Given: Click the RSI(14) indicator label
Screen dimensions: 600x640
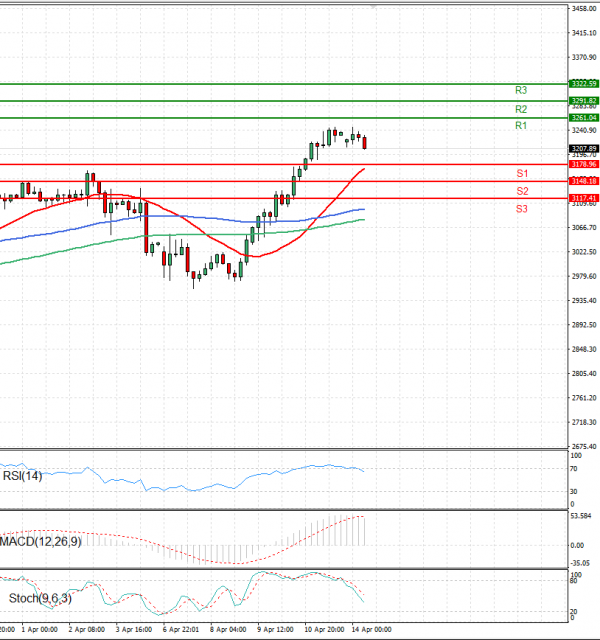Looking at the screenshot, I should pyautogui.click(x=22, y=477).
